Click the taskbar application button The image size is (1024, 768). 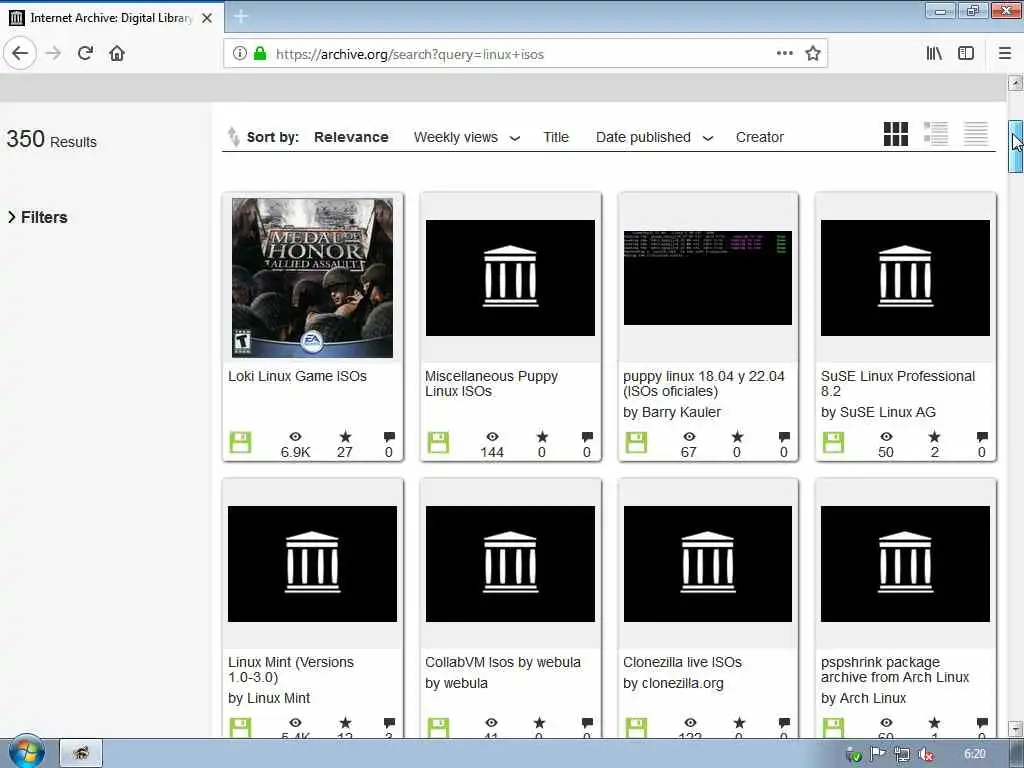[x=81, y=753]
